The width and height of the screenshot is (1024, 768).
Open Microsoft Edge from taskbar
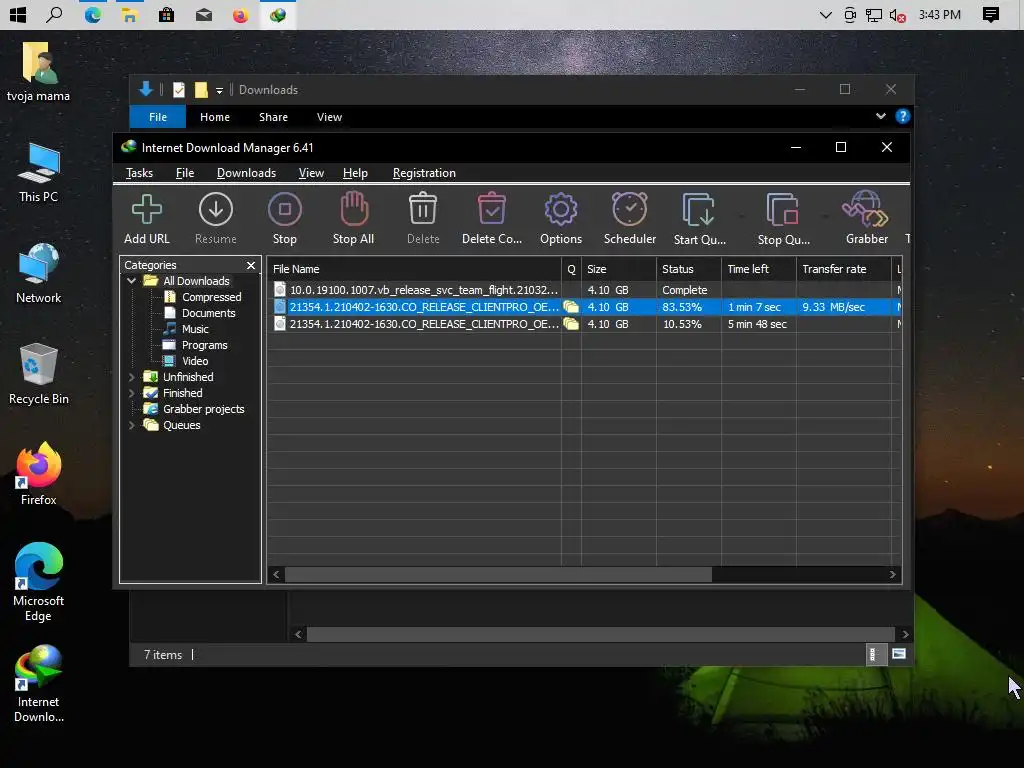(x=93, y=14)
